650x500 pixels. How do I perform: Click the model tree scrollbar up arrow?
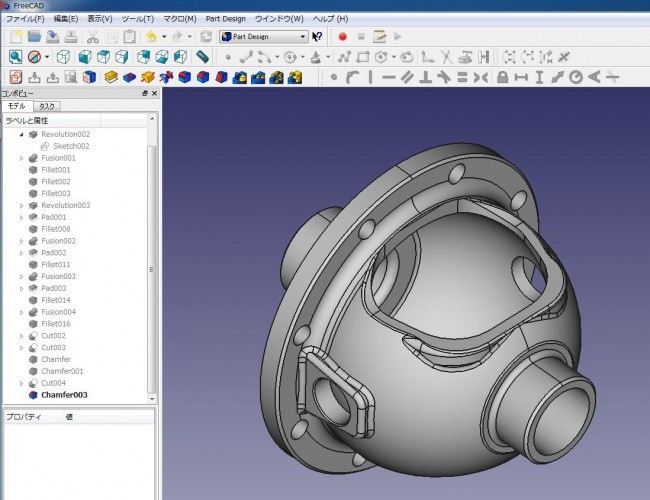[152, 119]
